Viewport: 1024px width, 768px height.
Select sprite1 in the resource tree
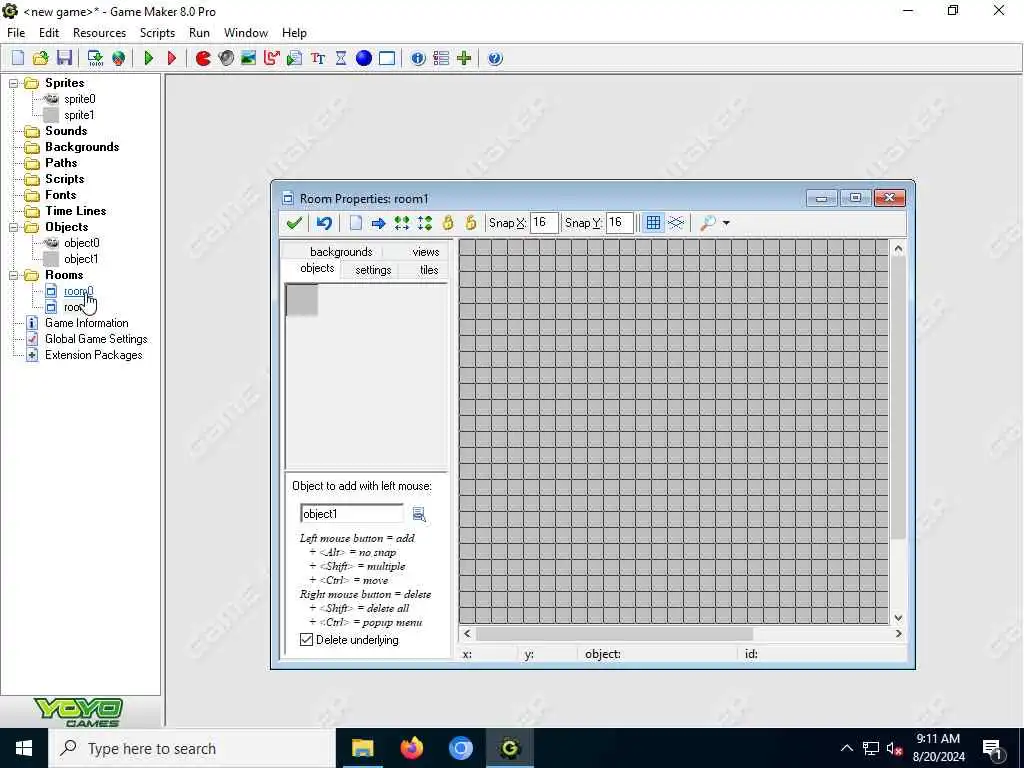(79, 115)
